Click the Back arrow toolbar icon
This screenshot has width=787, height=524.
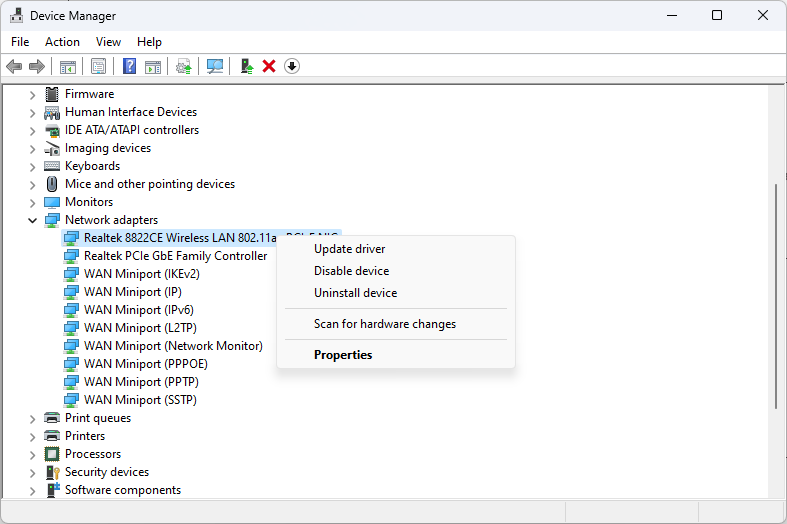coord(14,67)
